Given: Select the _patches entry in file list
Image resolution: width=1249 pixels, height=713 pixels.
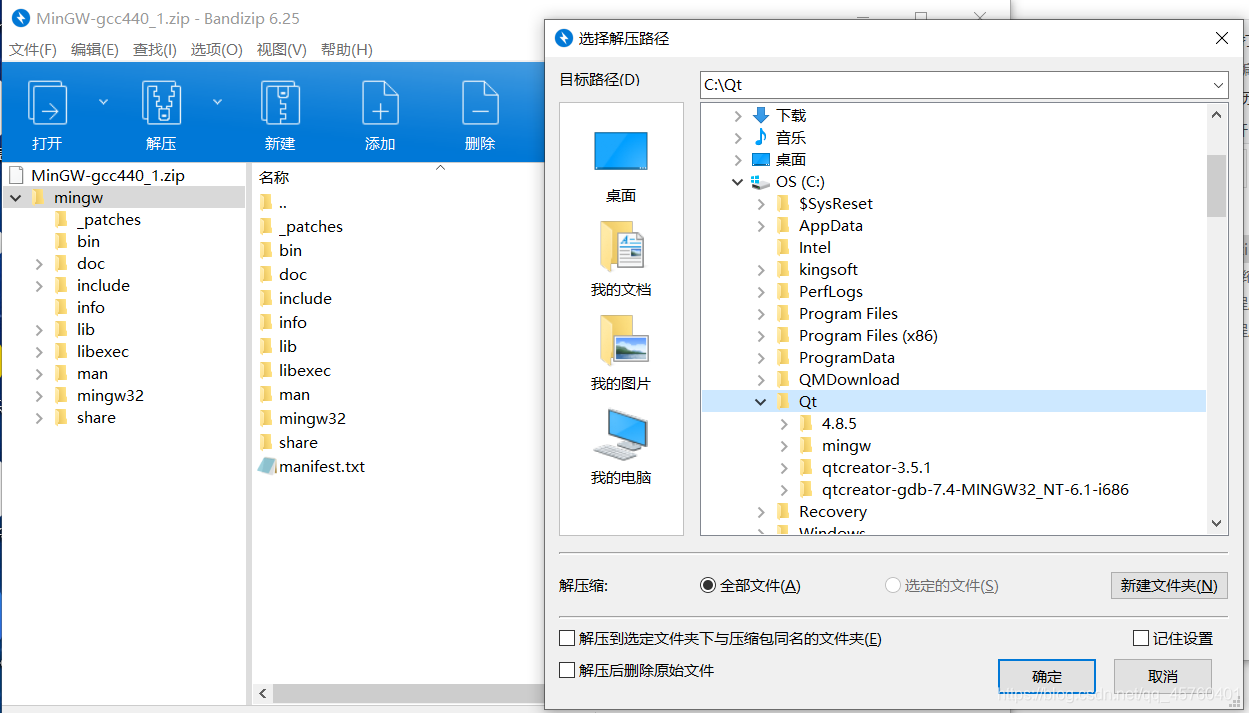Looking at the screenshot, I should (311, 227).
